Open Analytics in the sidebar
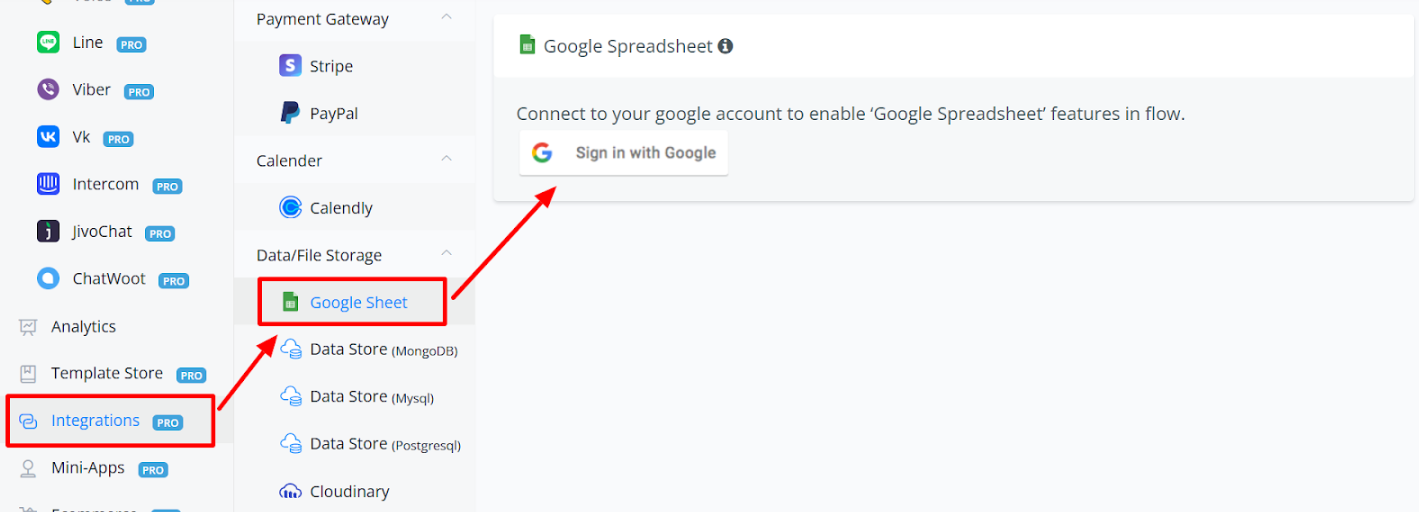Image resolution: width=1419 pixels, height=512 pixels. point(83,327)
